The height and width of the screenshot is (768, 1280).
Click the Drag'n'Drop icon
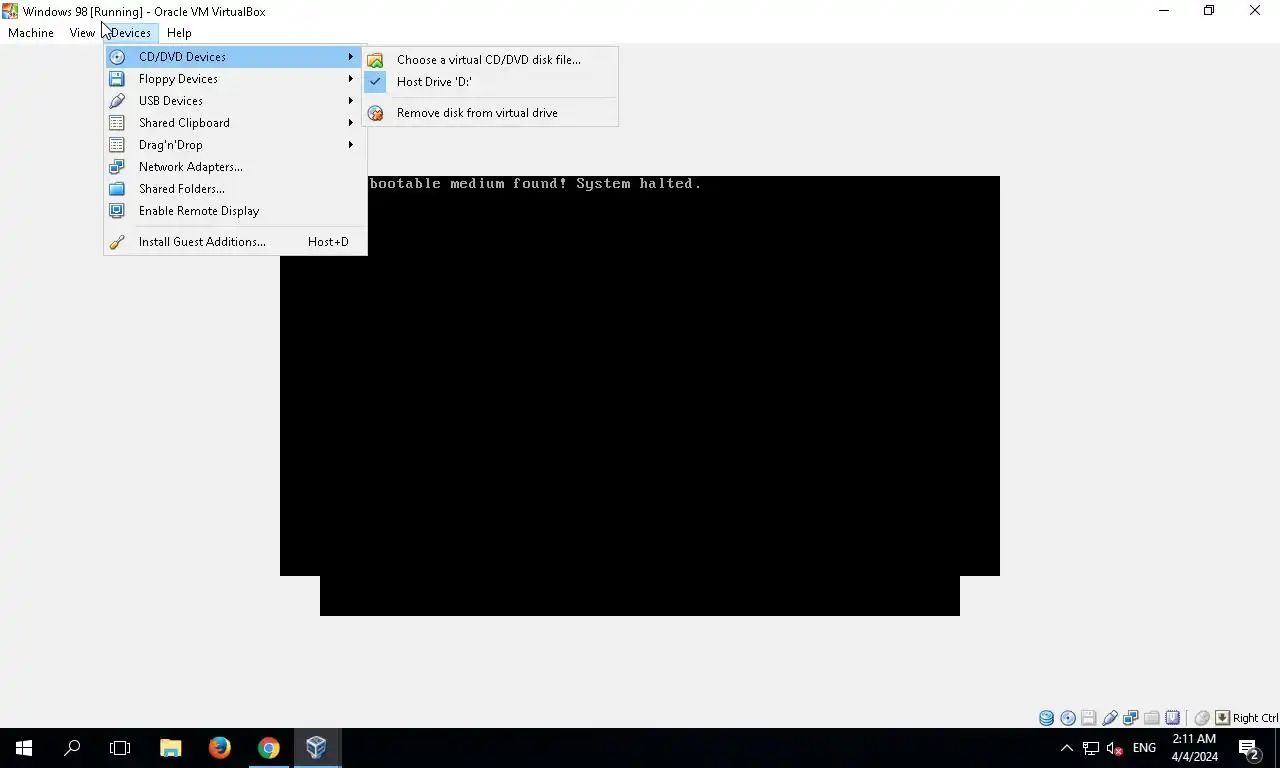pyautogui.click(x=117, y=145)
